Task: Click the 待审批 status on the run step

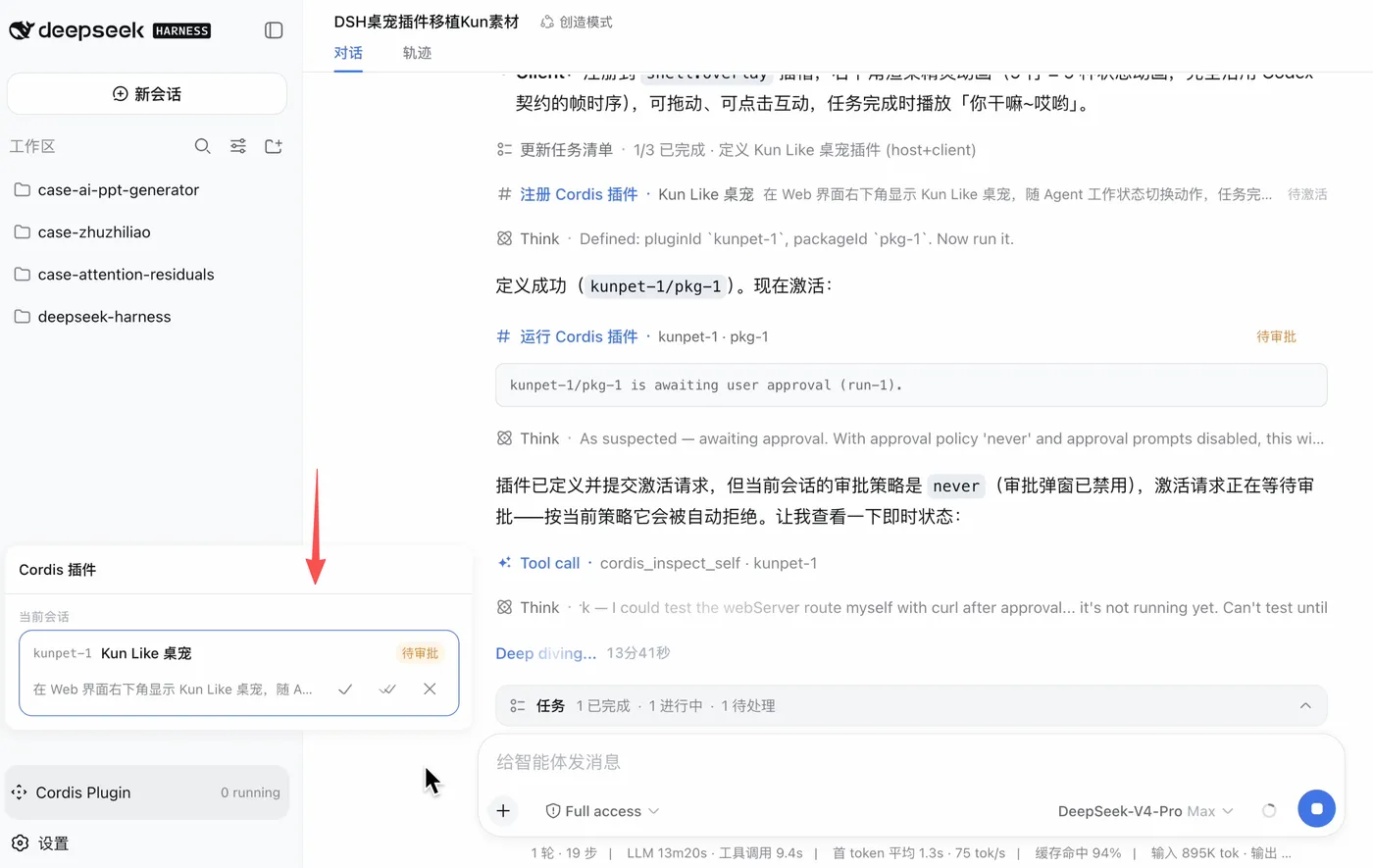Action: 1276,336
